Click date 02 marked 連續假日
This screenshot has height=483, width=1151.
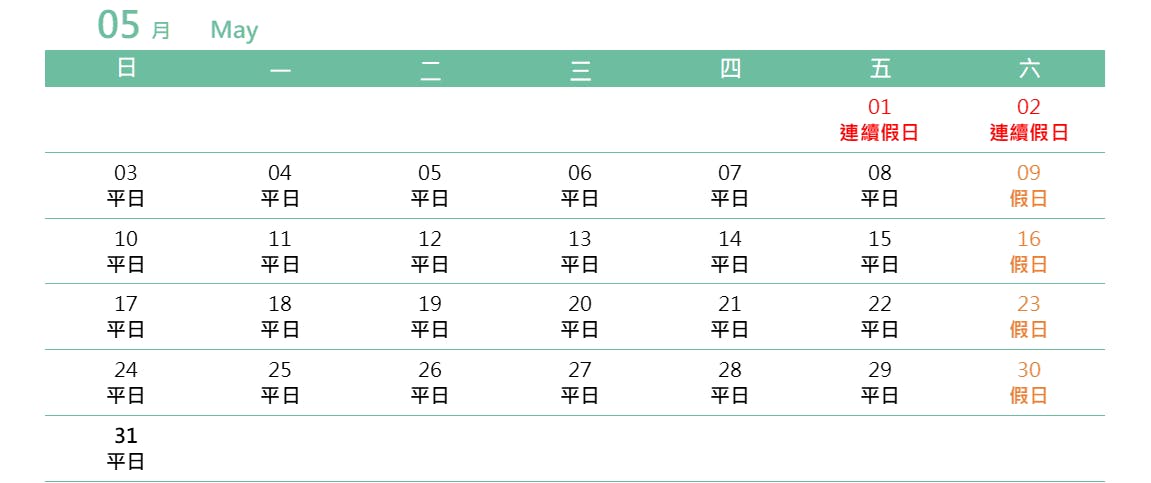click(1029, 119)
